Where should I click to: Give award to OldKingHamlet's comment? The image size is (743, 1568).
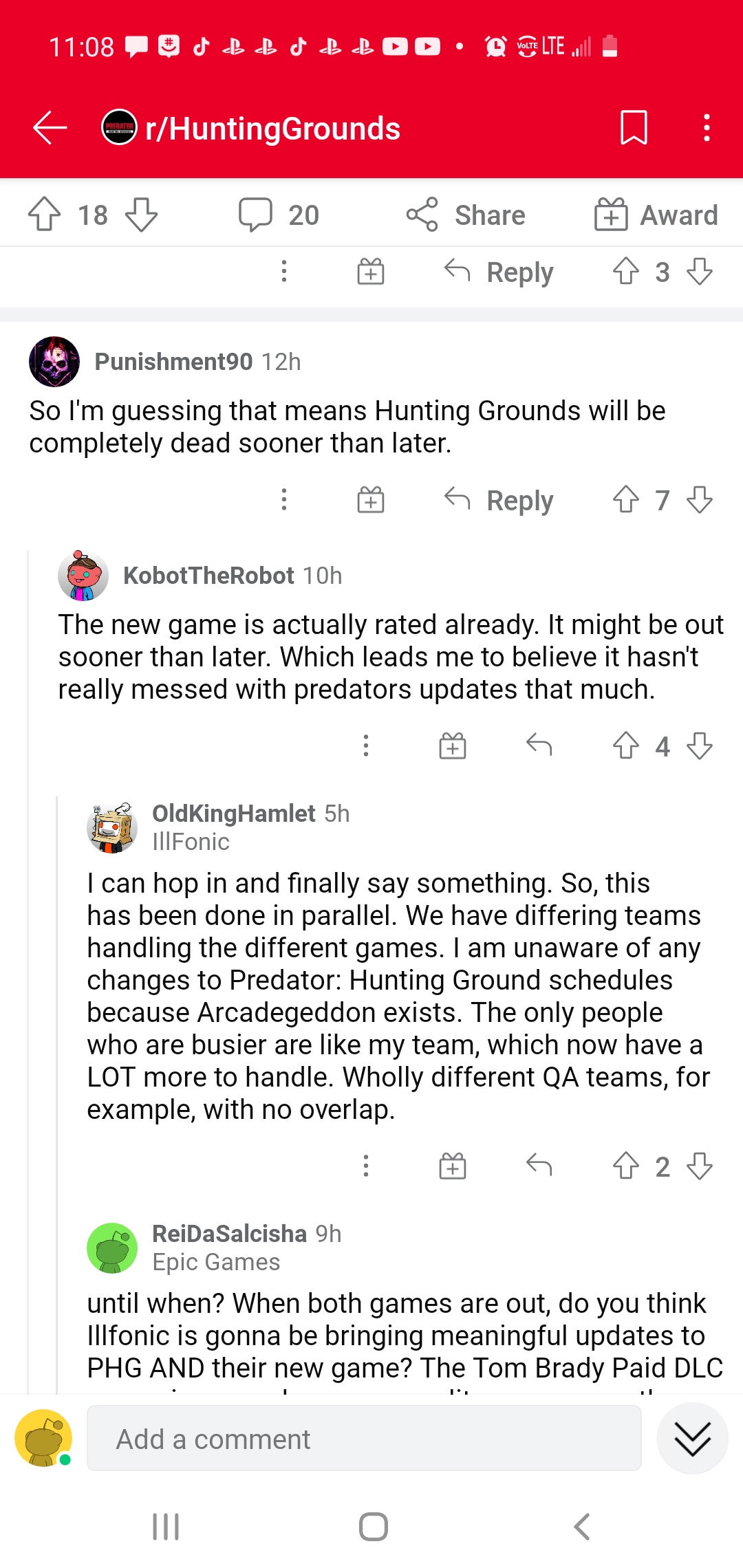453,1166
